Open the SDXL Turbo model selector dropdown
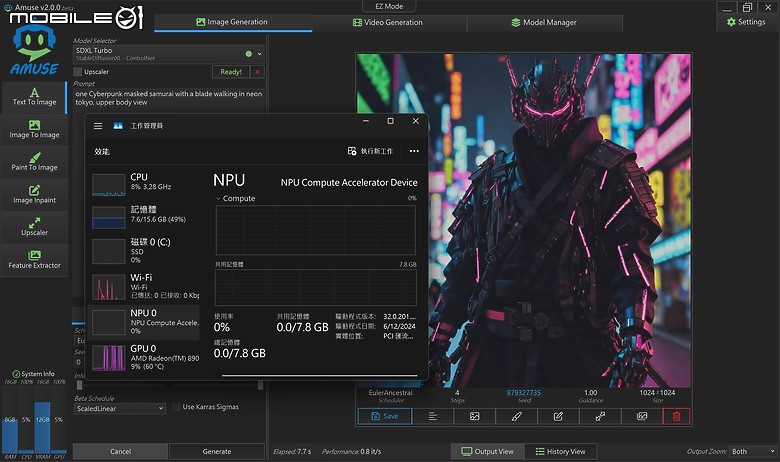Viewport: 780px width, 462px height. click(169, 54)
